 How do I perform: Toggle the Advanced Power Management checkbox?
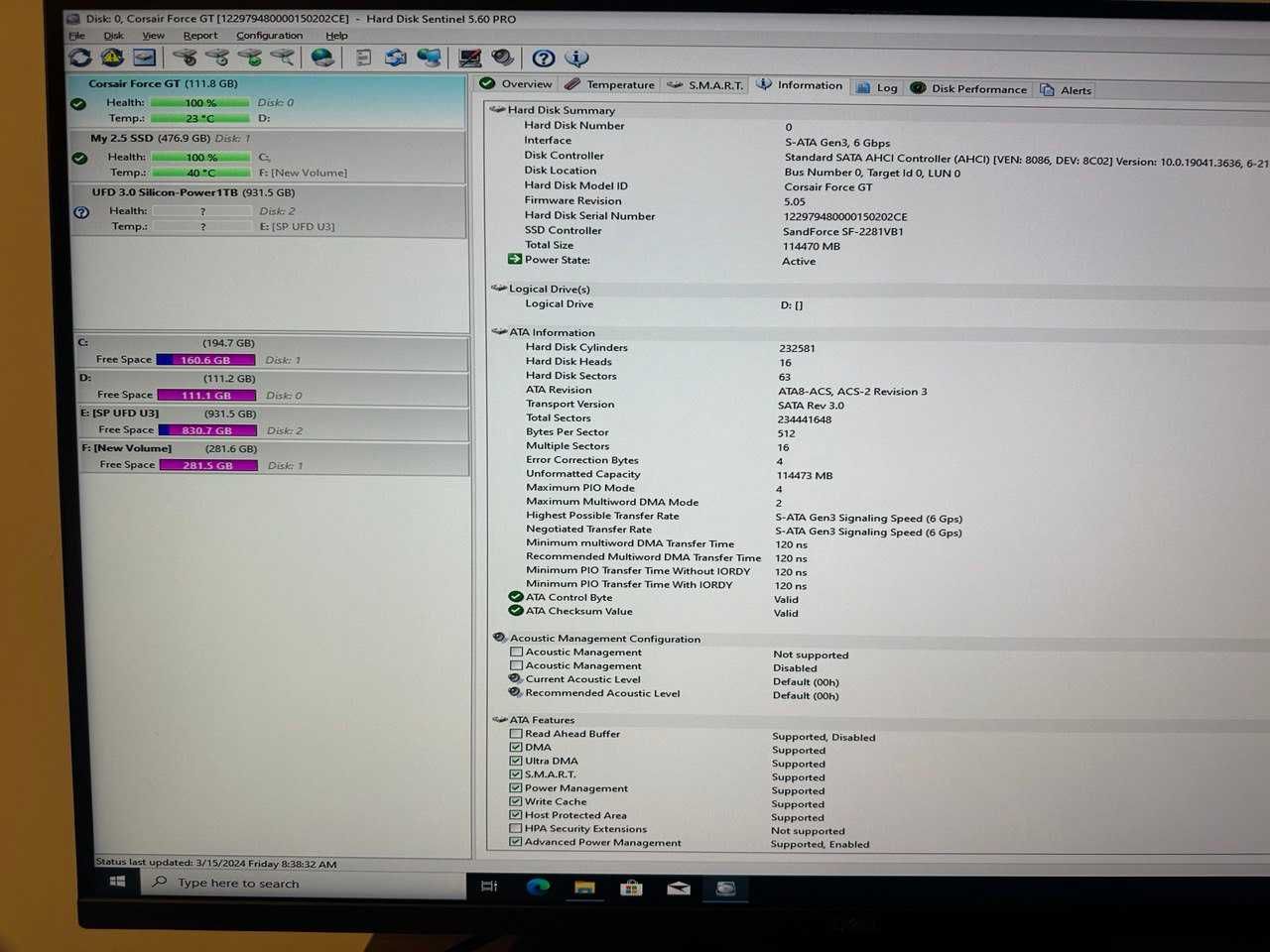click(x=516, y=842)
